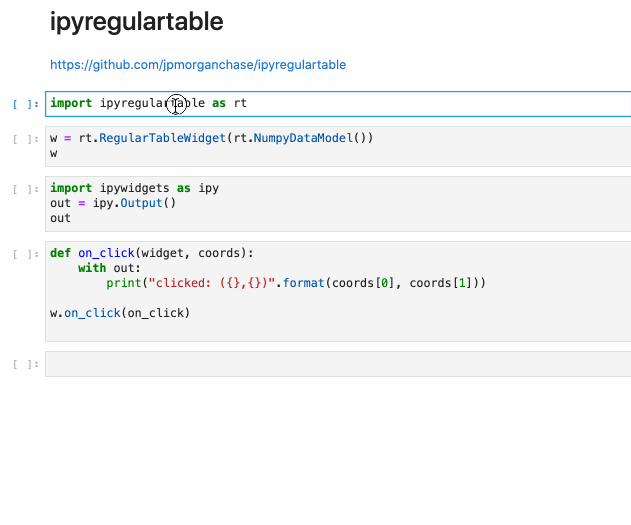The width and height of the screenshot is (631, 525).
Task: Click the RegularTableWidget assignment line
Action: 211,138
